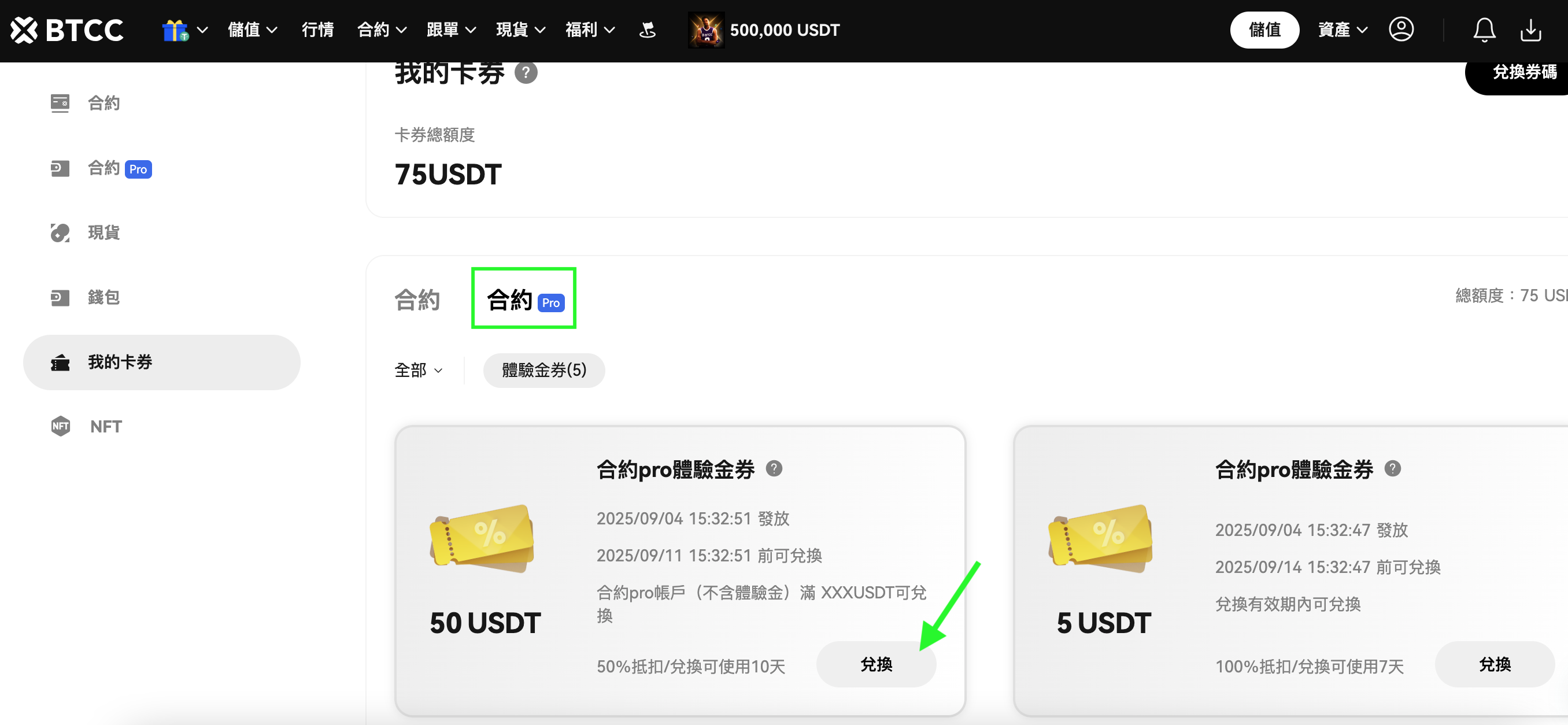
Task: Open the gift box rewards icon
Action: click(175, 30)
